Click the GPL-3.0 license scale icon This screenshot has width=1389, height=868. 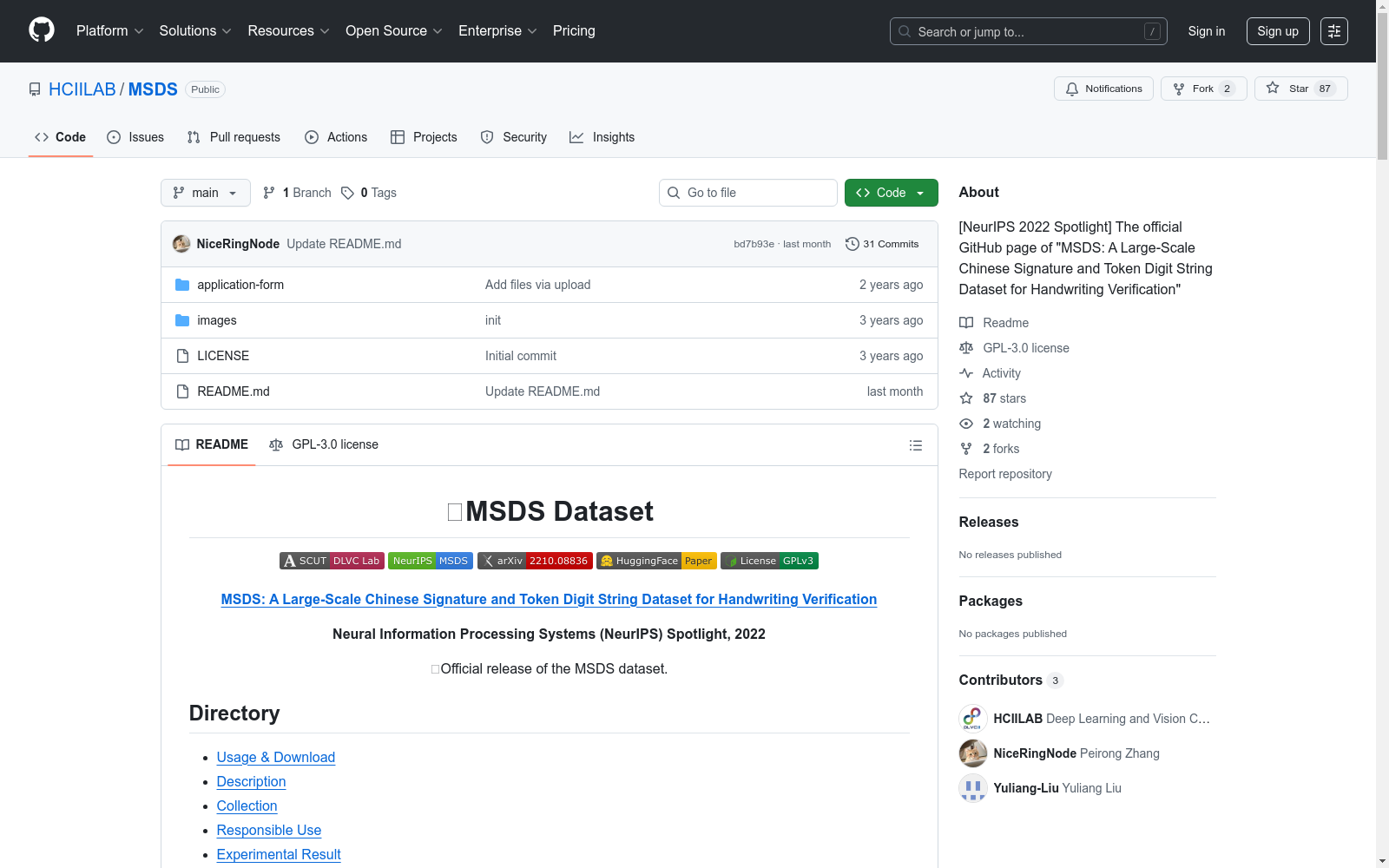coord(966,348)
